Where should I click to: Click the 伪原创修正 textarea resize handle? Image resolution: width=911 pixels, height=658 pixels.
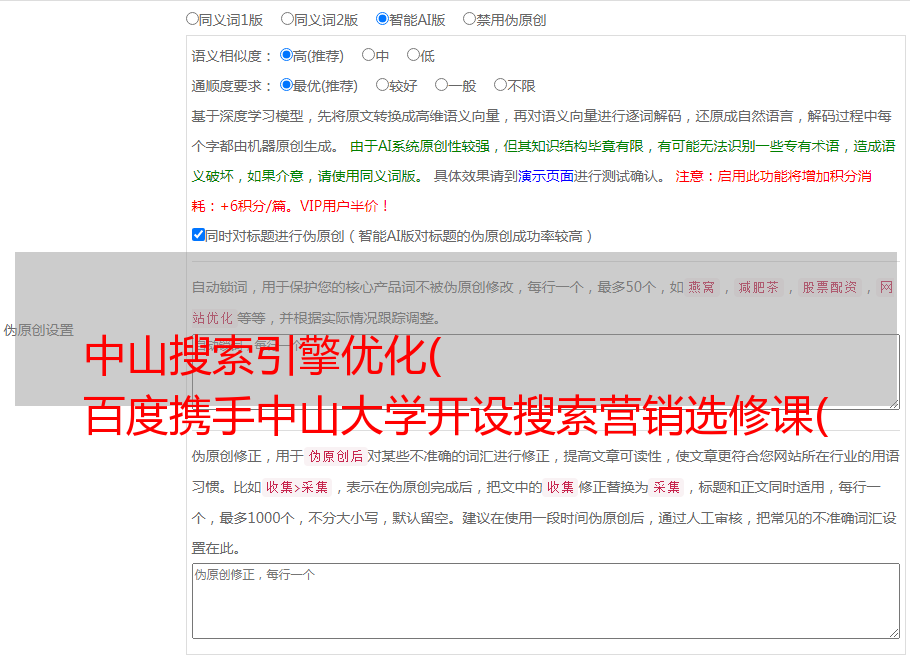(x=894, y=634)
